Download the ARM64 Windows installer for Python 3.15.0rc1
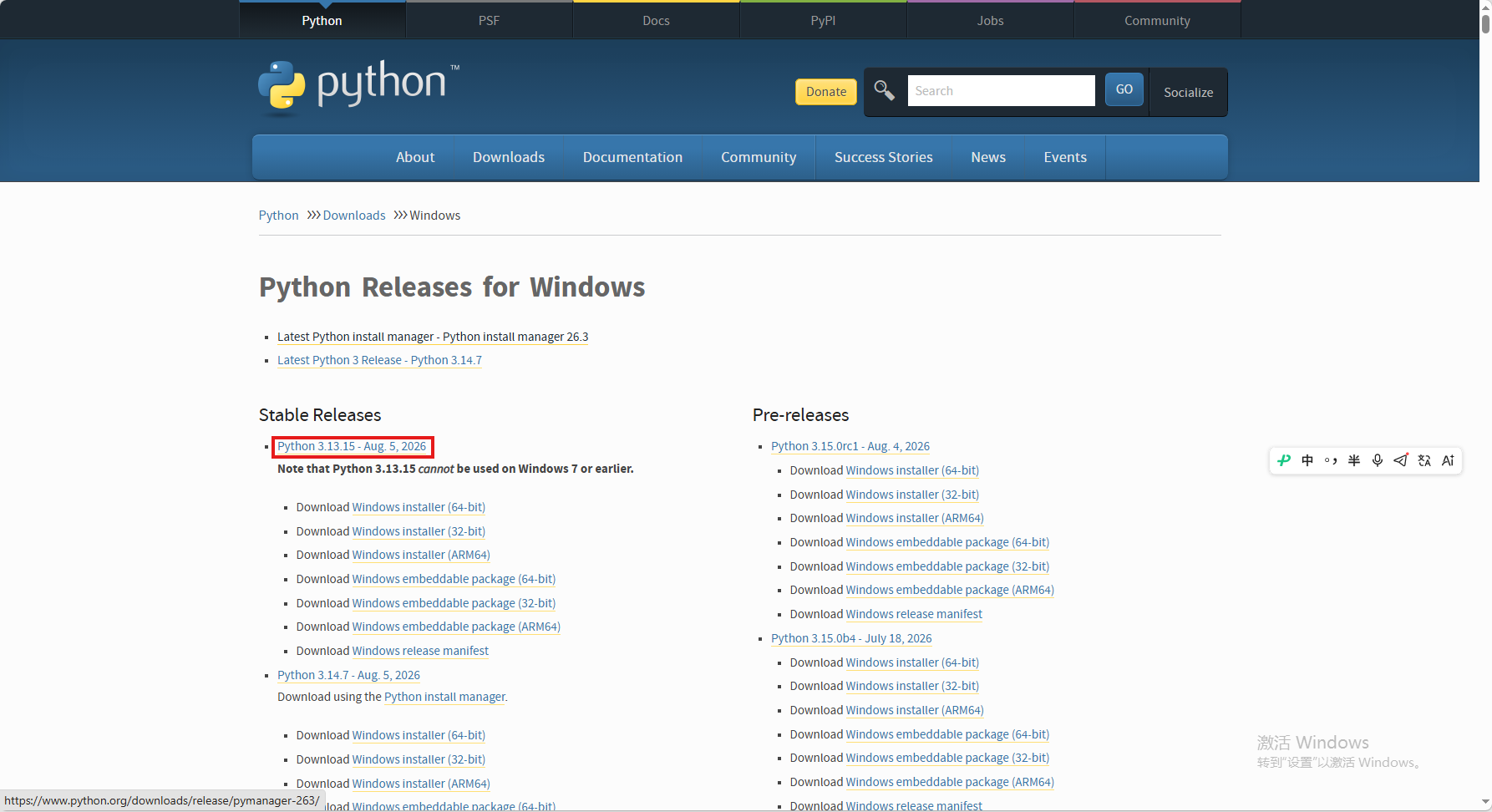 [x=915, y=518]
